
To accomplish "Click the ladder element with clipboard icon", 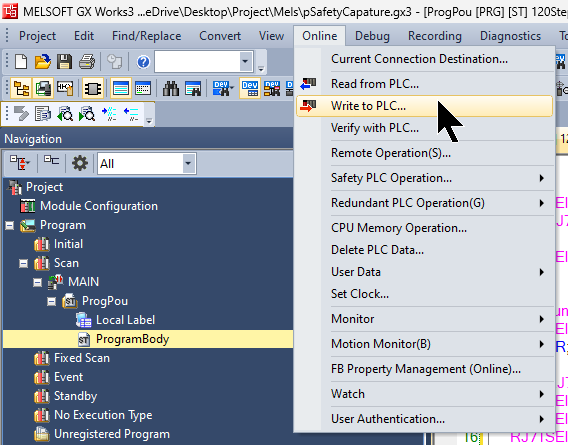I will pyautogui.click(x=65, y=88).
